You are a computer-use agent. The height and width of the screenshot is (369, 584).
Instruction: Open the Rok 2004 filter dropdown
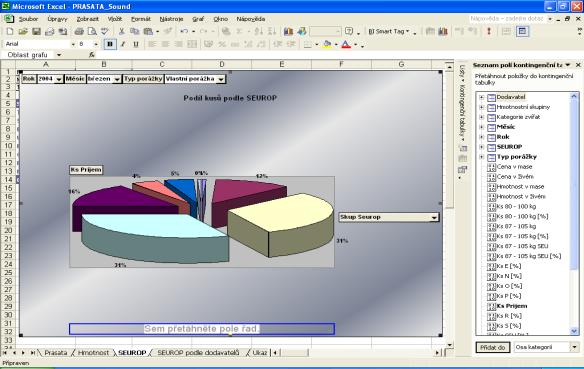point(59,79)
